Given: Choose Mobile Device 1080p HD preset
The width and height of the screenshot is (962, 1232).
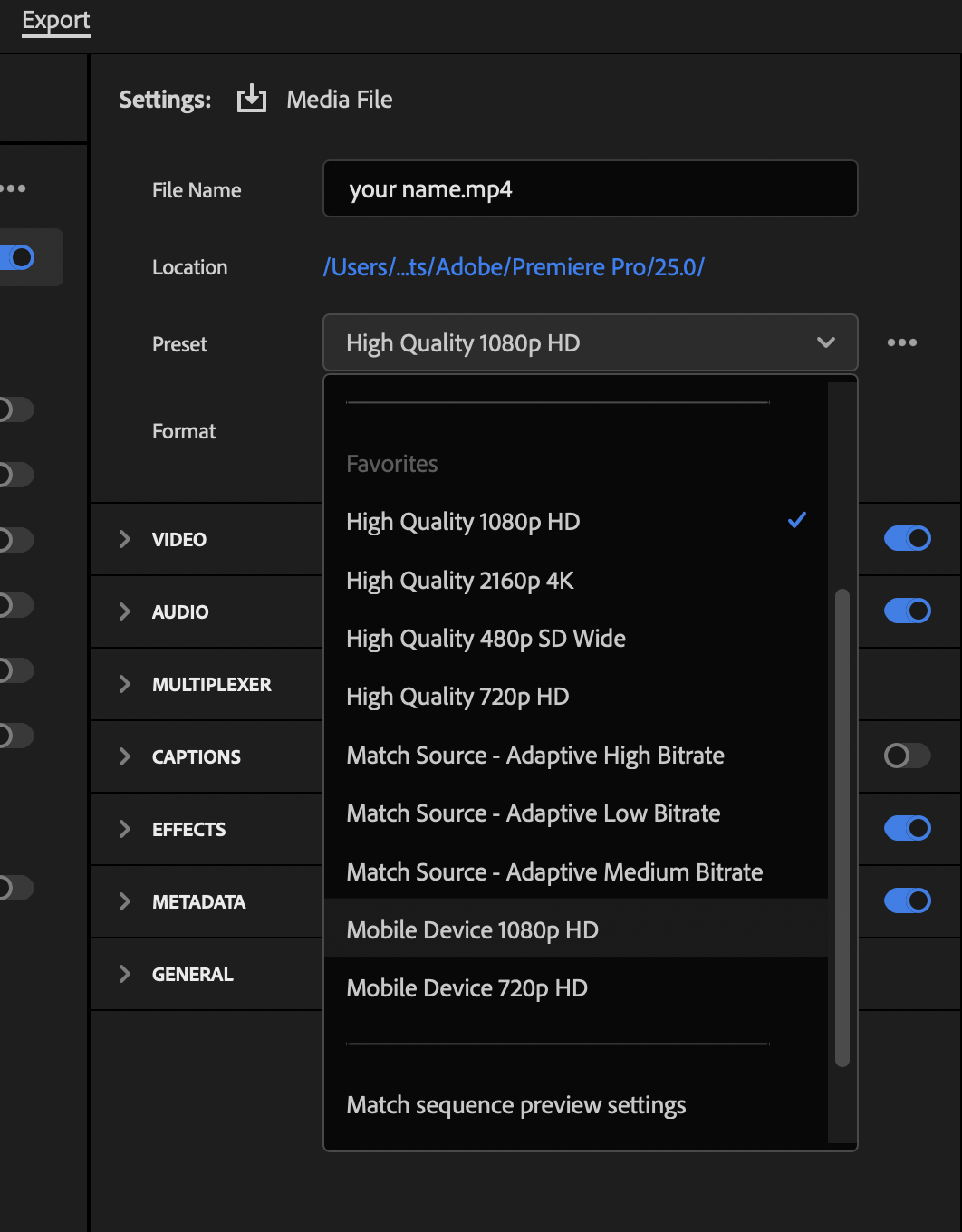Looking at the screenshot, I should (x=472, y=930).
